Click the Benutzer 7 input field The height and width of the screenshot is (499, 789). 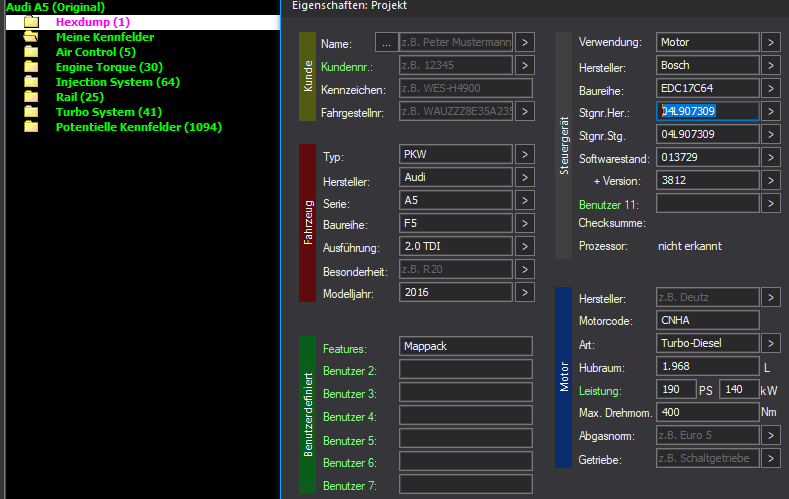(x=466, y=484)
